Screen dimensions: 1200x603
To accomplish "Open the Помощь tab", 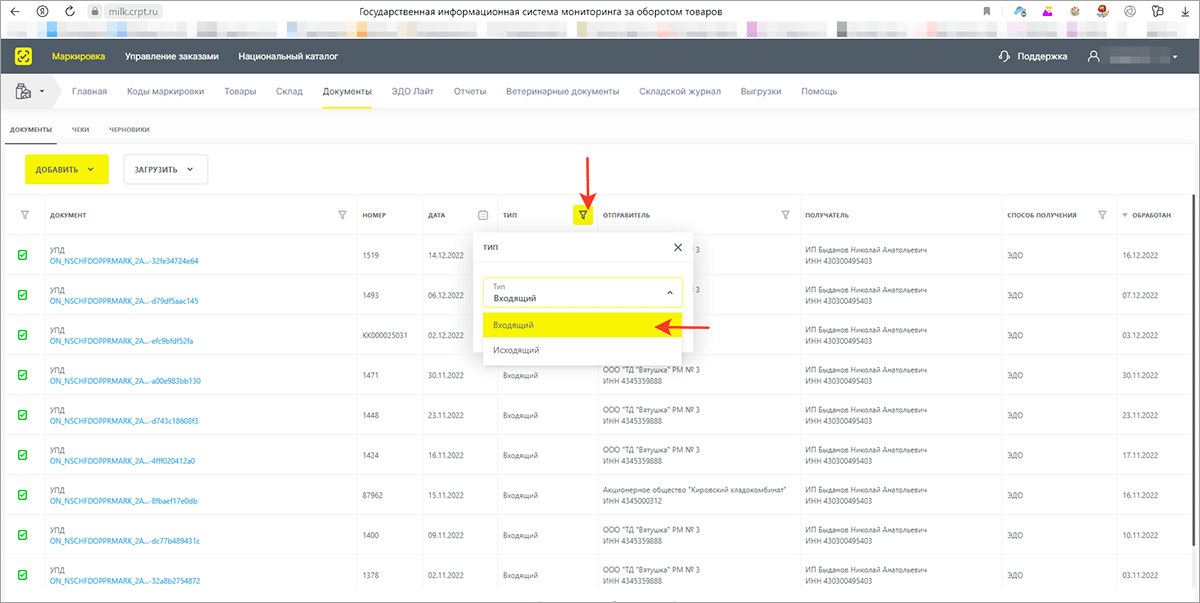I will pos(819,92).
